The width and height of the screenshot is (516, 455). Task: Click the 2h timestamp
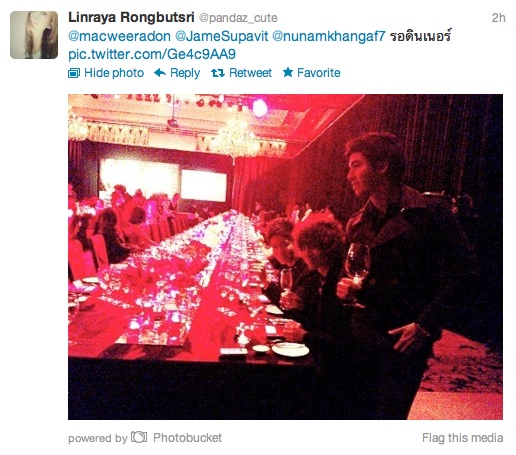498,18
